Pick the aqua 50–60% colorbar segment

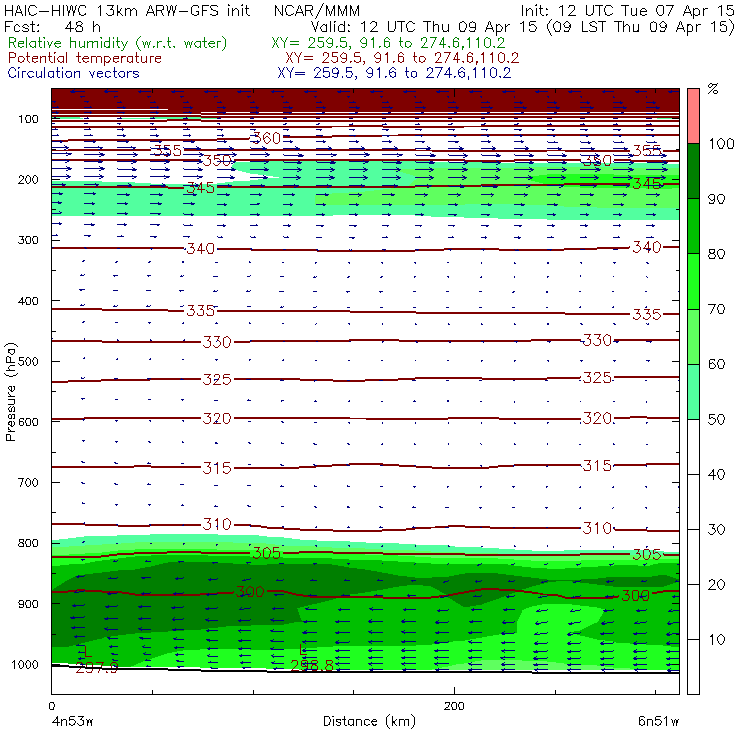coord(693,391)
